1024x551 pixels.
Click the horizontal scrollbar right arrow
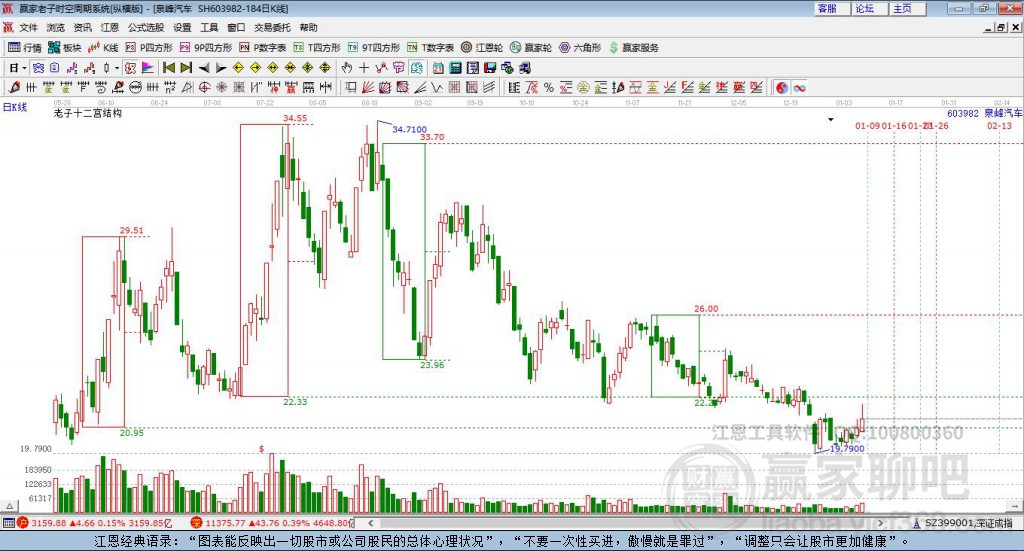(x=880, y=523)
